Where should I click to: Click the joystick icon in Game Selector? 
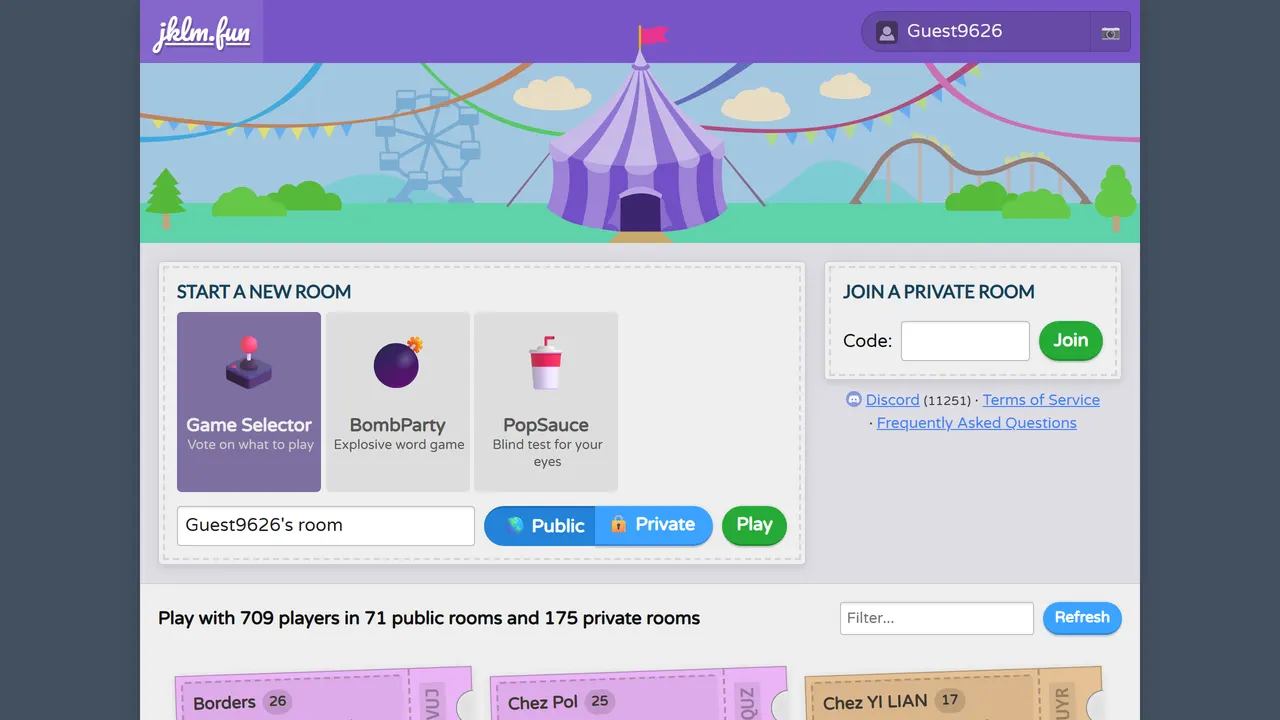point(249,362)
